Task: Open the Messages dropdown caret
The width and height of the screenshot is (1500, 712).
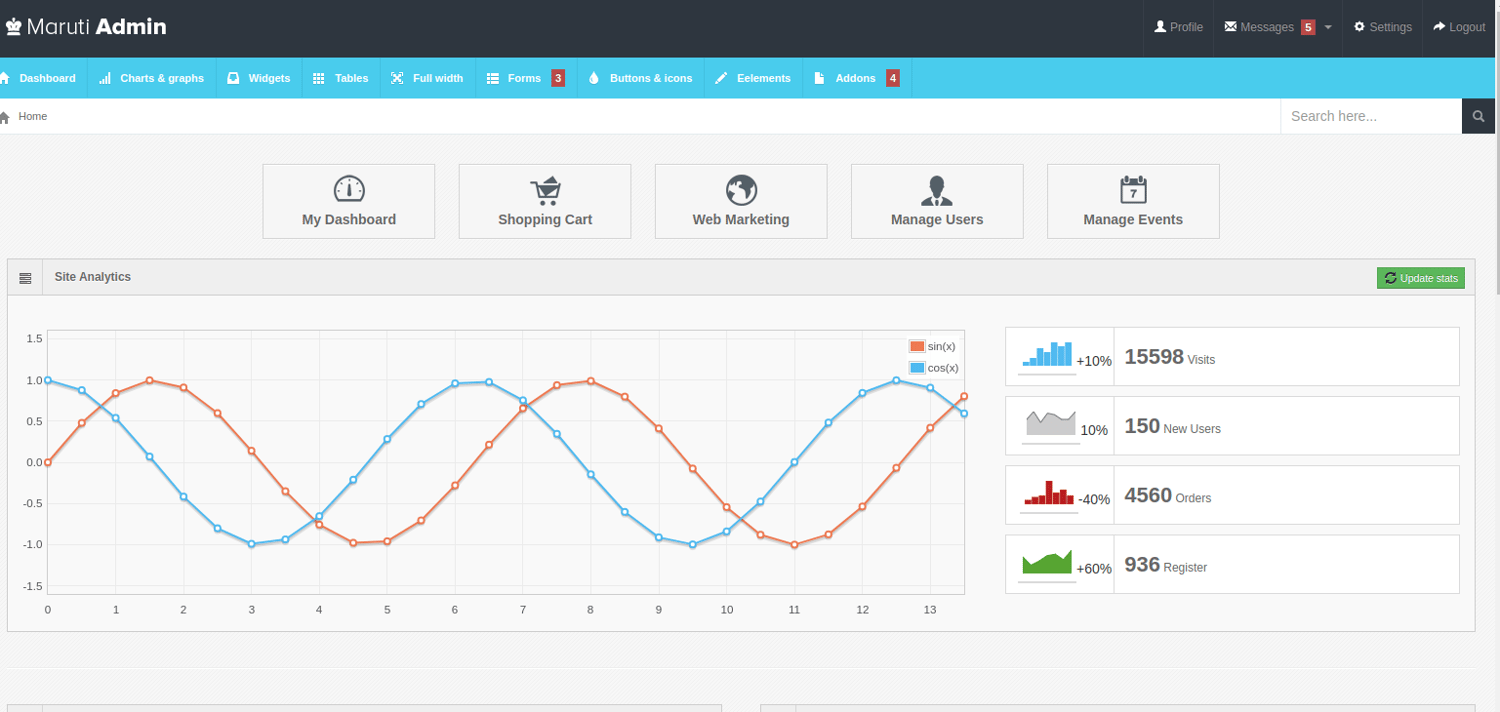Action: pos(1328,28)
